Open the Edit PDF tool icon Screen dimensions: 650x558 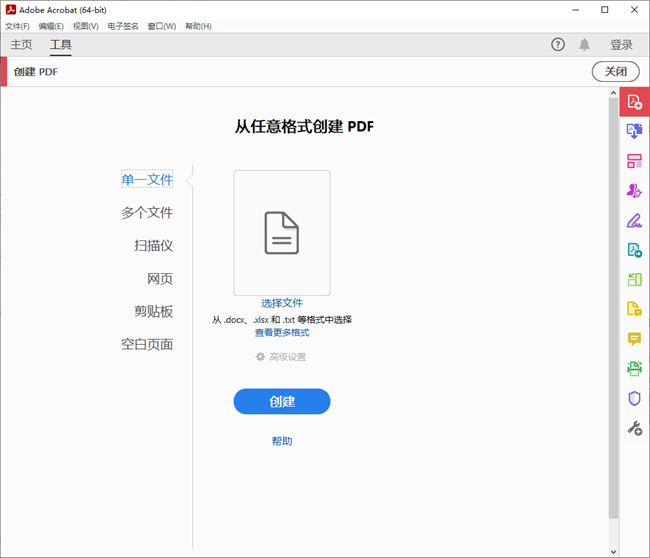pos(634,161)
